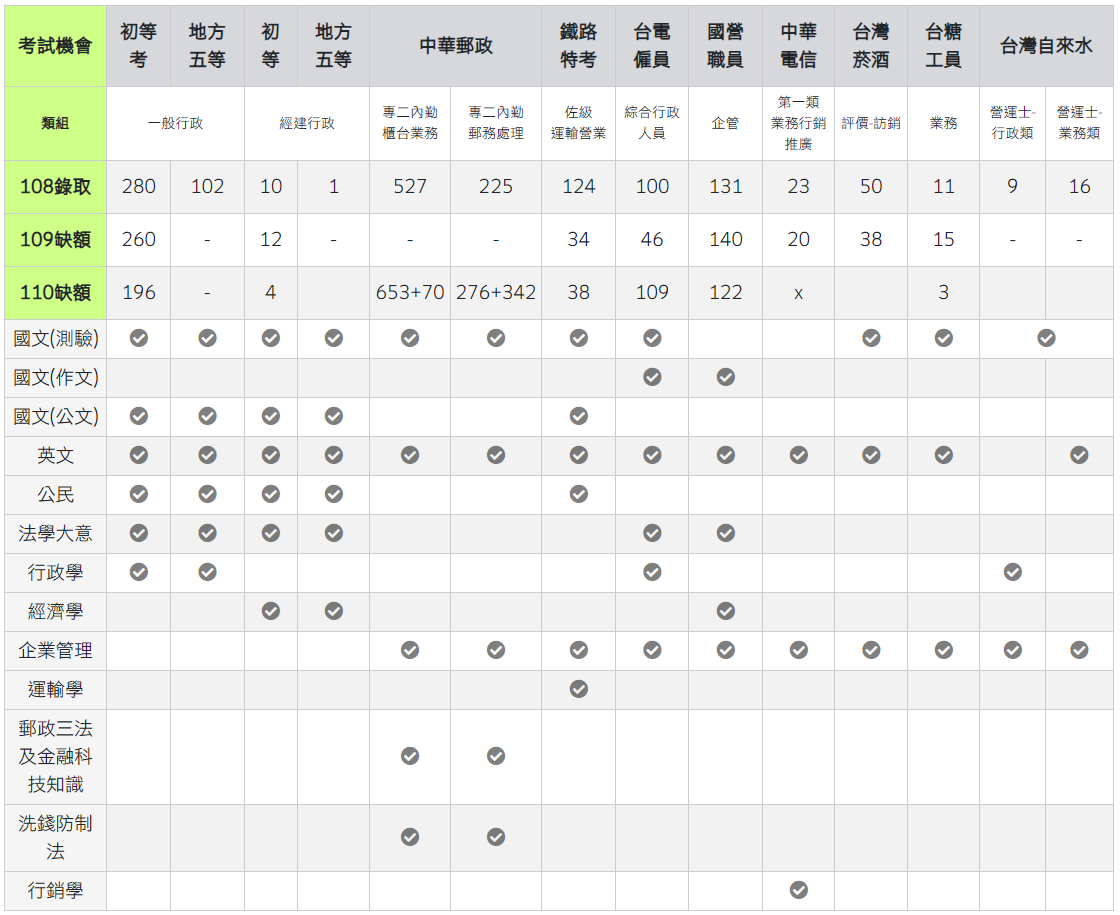Image resolution: width=1120 pixels, height=915 pixels.
Task: Click the x mark under 中華電信
Action: [798, 293]
